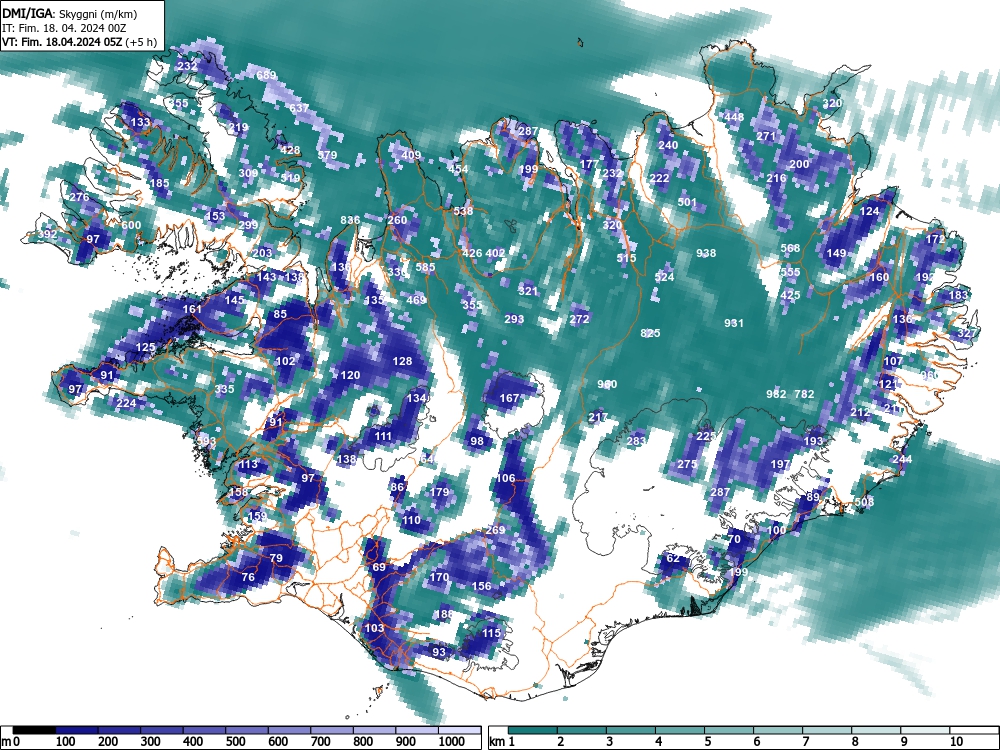This screenshot has height=750, width=1000.
Task: Click the visibility value 836
Action: click(350, 220)
